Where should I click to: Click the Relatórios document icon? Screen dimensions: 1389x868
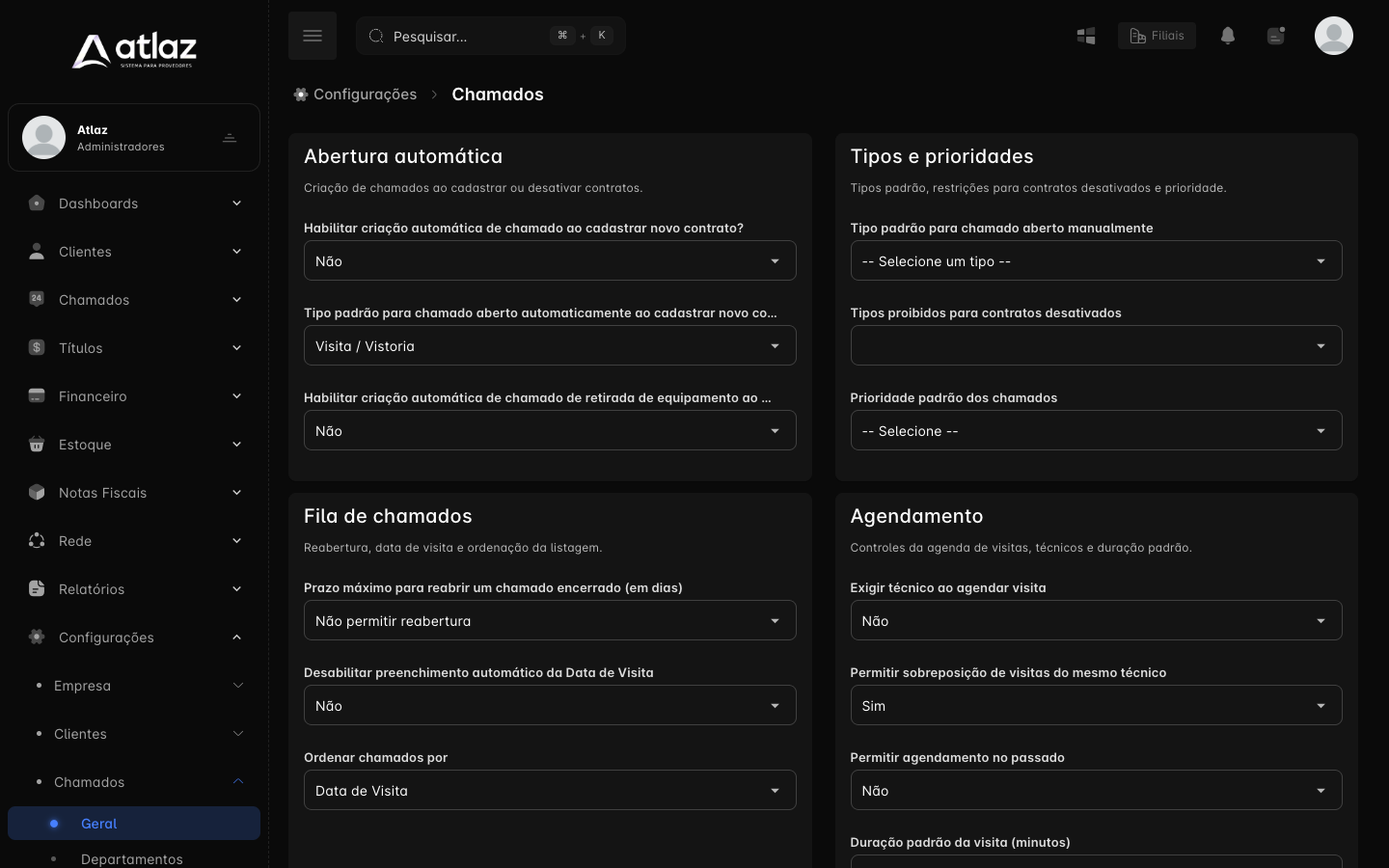(37, 588)
